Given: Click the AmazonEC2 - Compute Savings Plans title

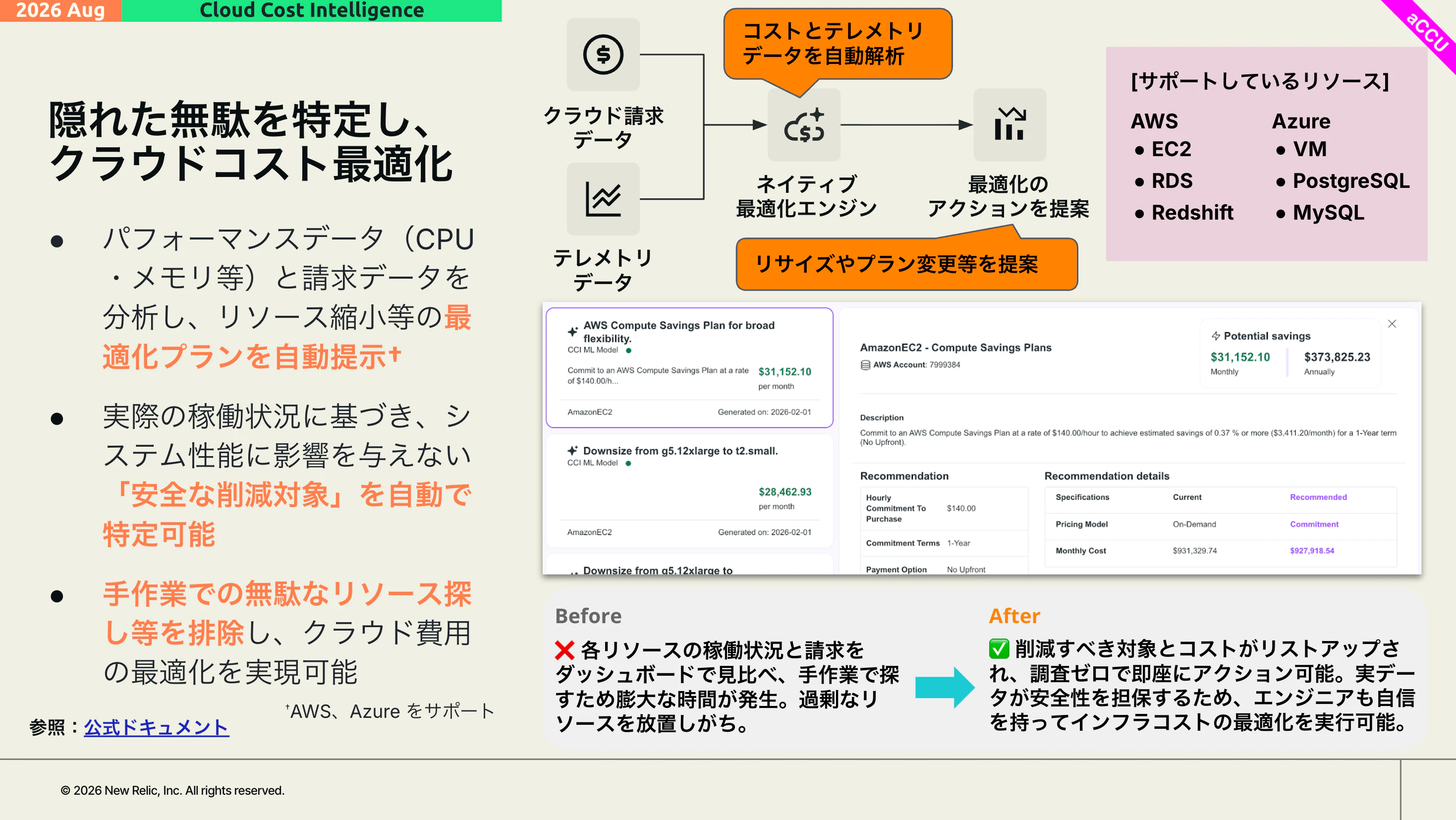Looking at the screenshot, I should click(955, 347).
